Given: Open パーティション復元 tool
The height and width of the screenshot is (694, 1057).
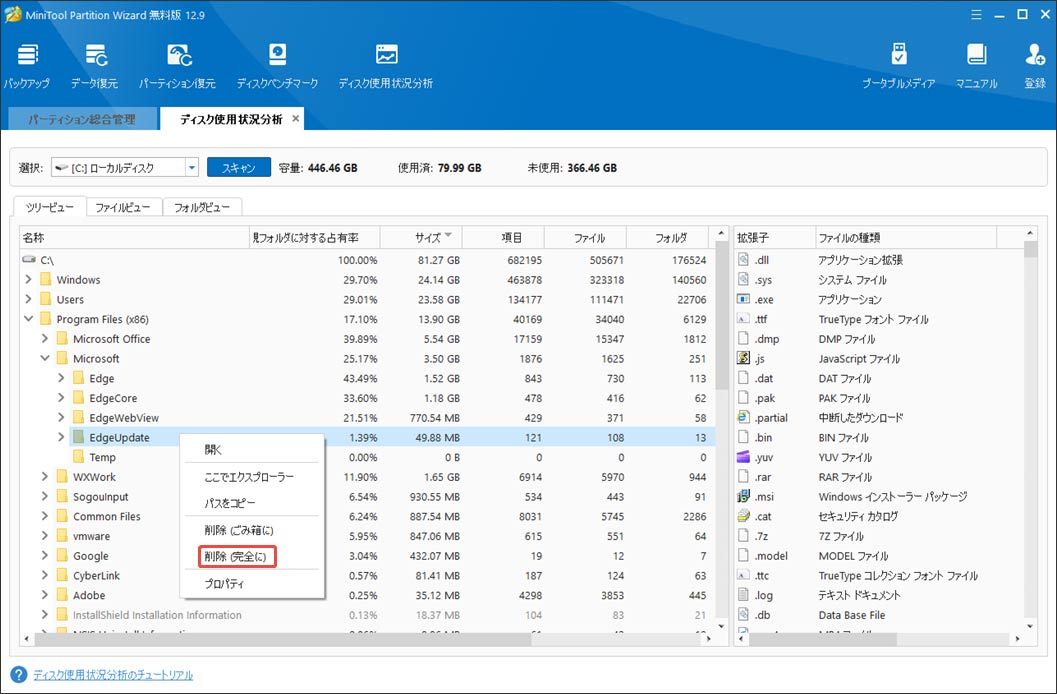Looking at the screenshot, I should [x=177, y=66].
